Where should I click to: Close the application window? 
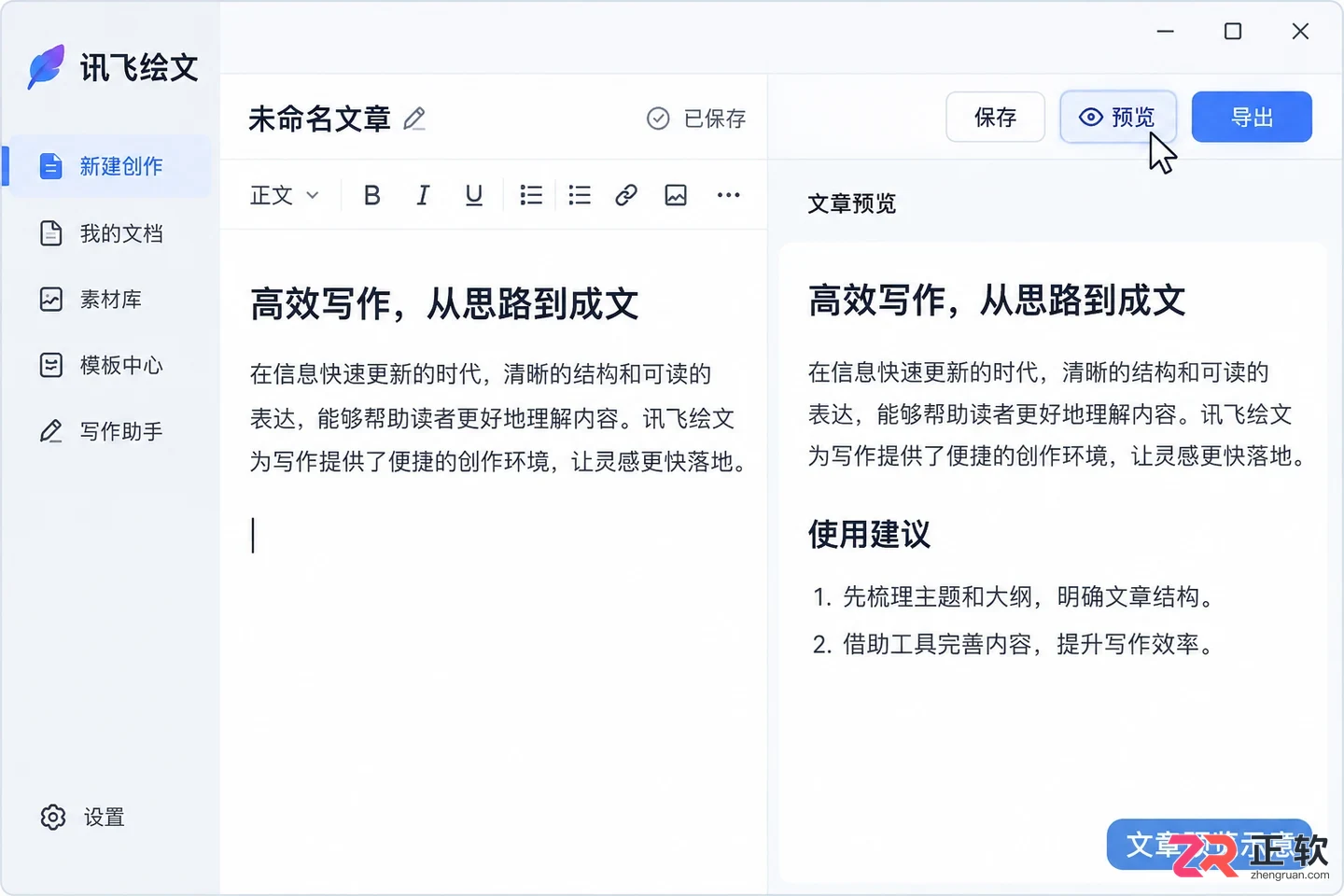[1300, 32]
